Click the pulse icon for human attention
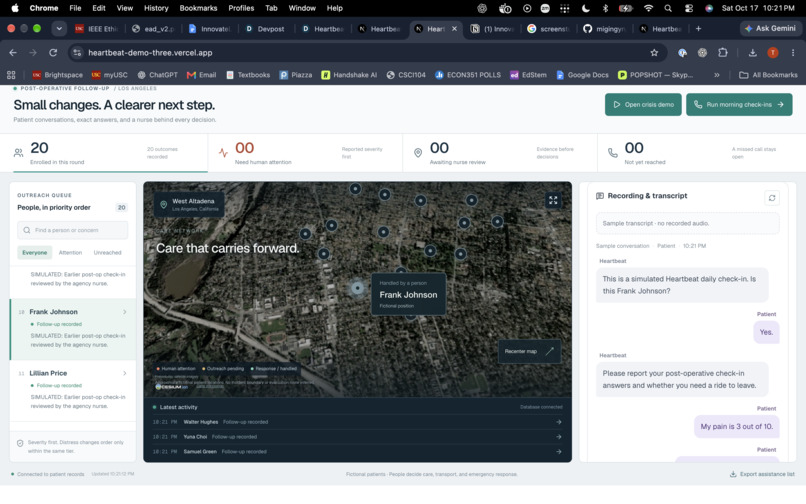 tap(223, 153)
